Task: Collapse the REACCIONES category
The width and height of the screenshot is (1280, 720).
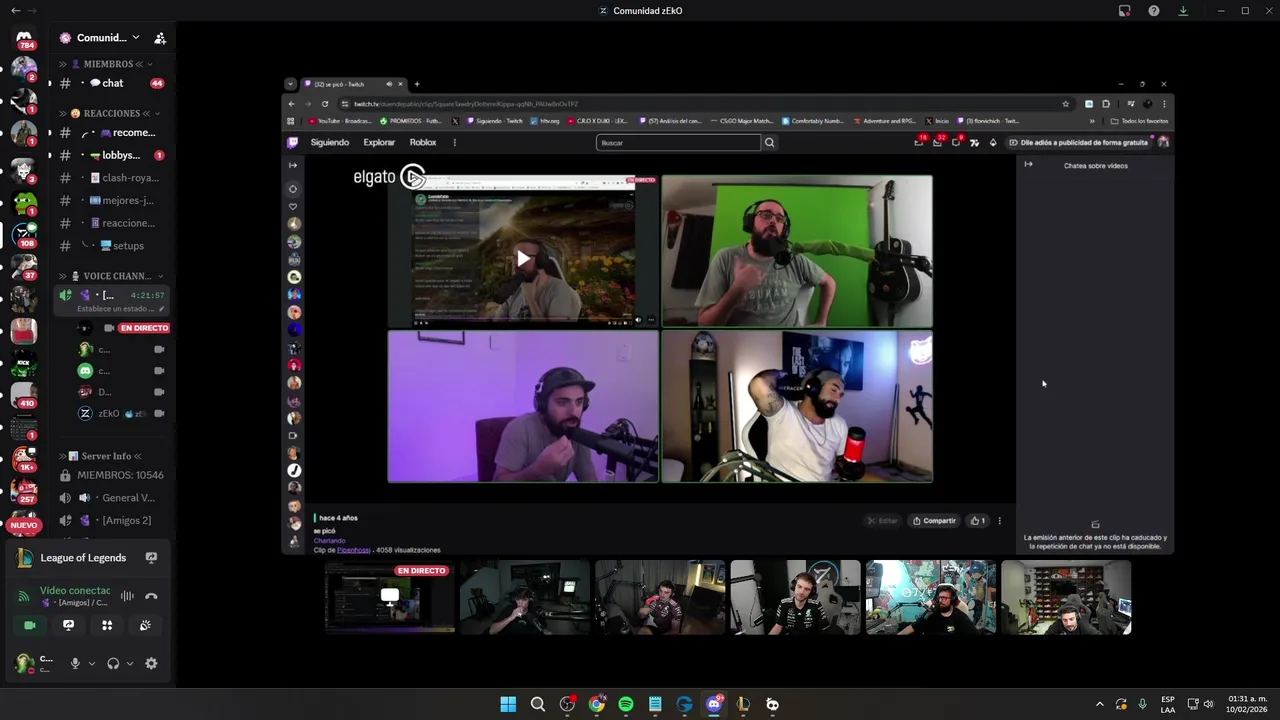Action: pyautogui.click(x=109, y=113)
